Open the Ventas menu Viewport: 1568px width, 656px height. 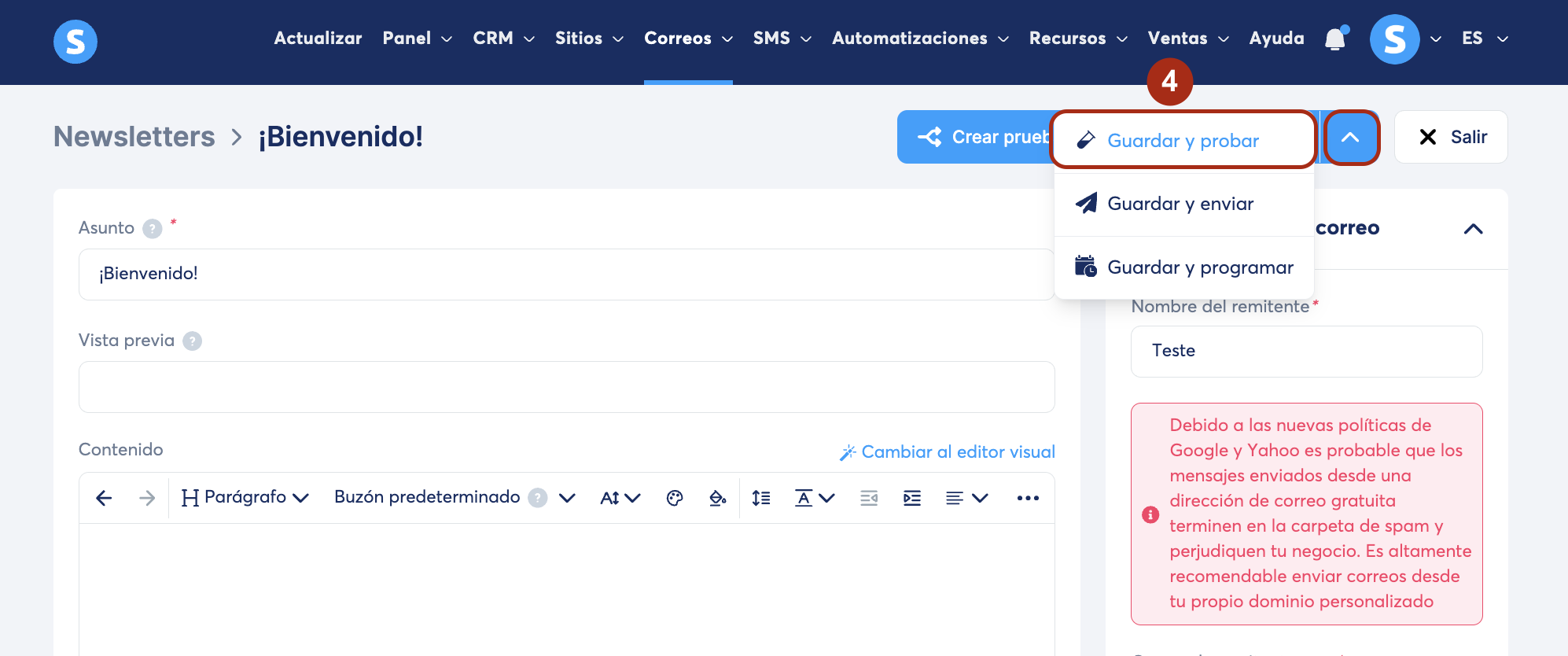tap(1188, 39)
